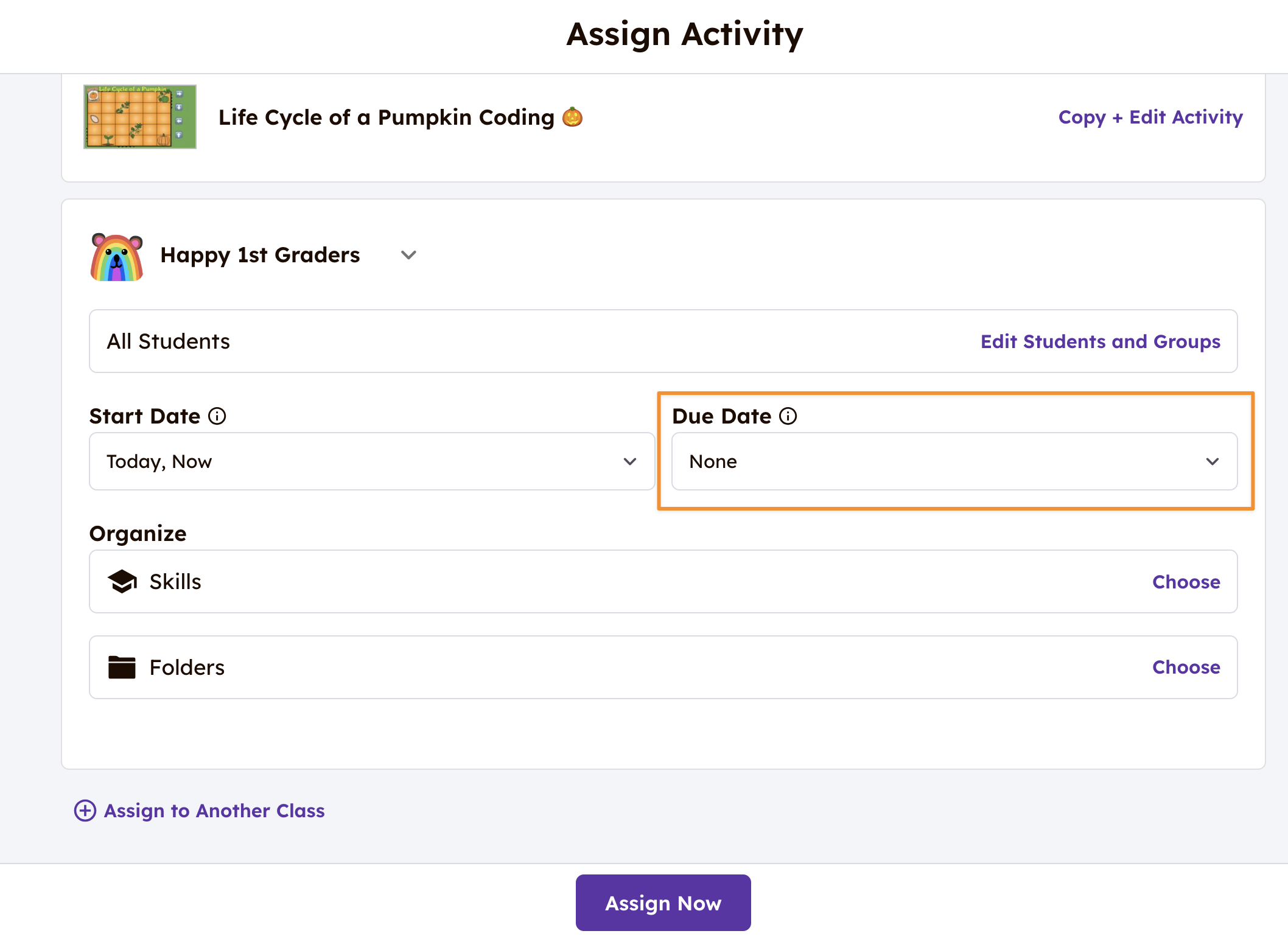Choose folders for this activity
The width and height of the screenshot is (1288, 942).
tap(1186, 667)
